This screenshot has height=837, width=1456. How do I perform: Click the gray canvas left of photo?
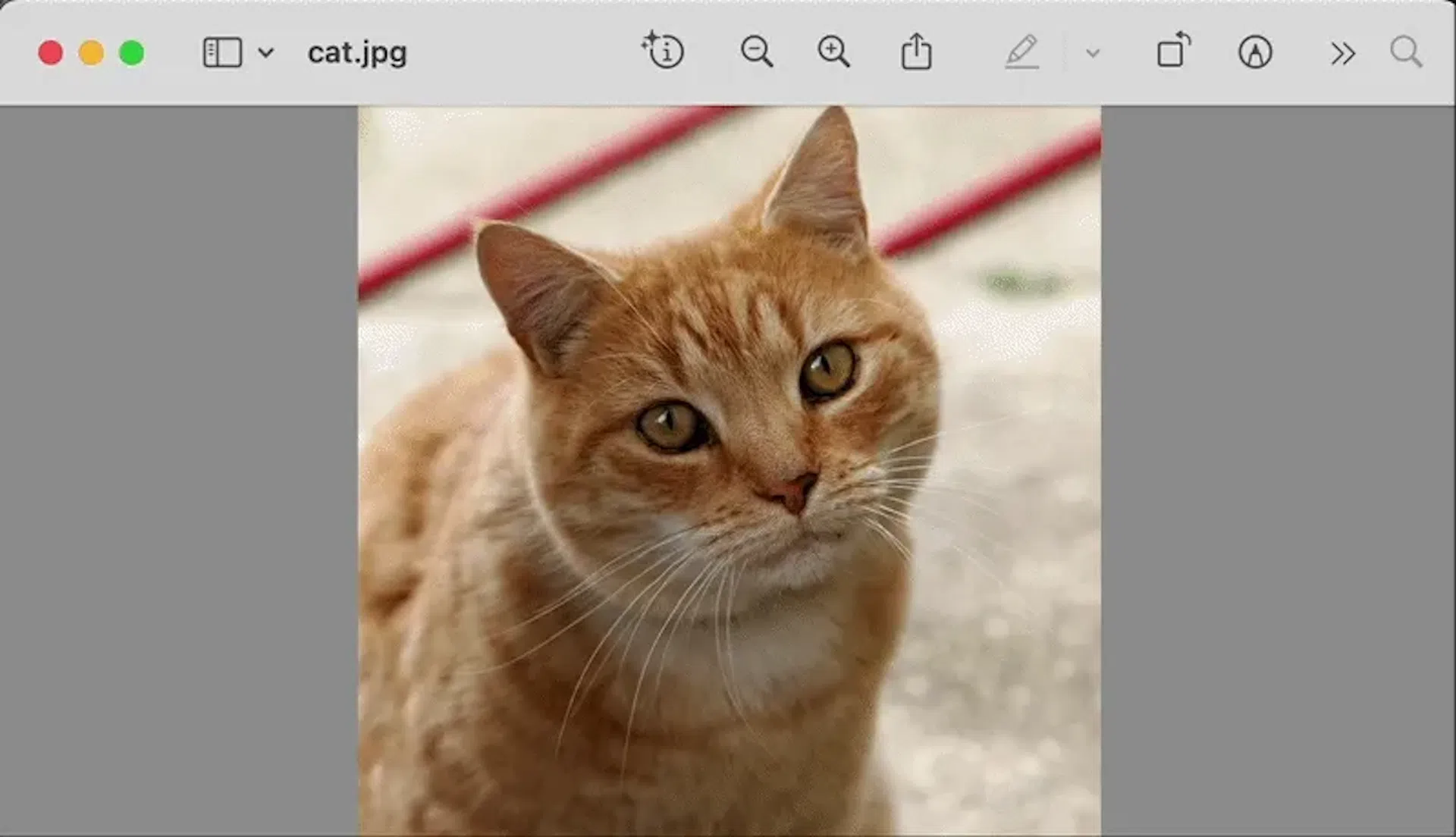pos(178,470)
